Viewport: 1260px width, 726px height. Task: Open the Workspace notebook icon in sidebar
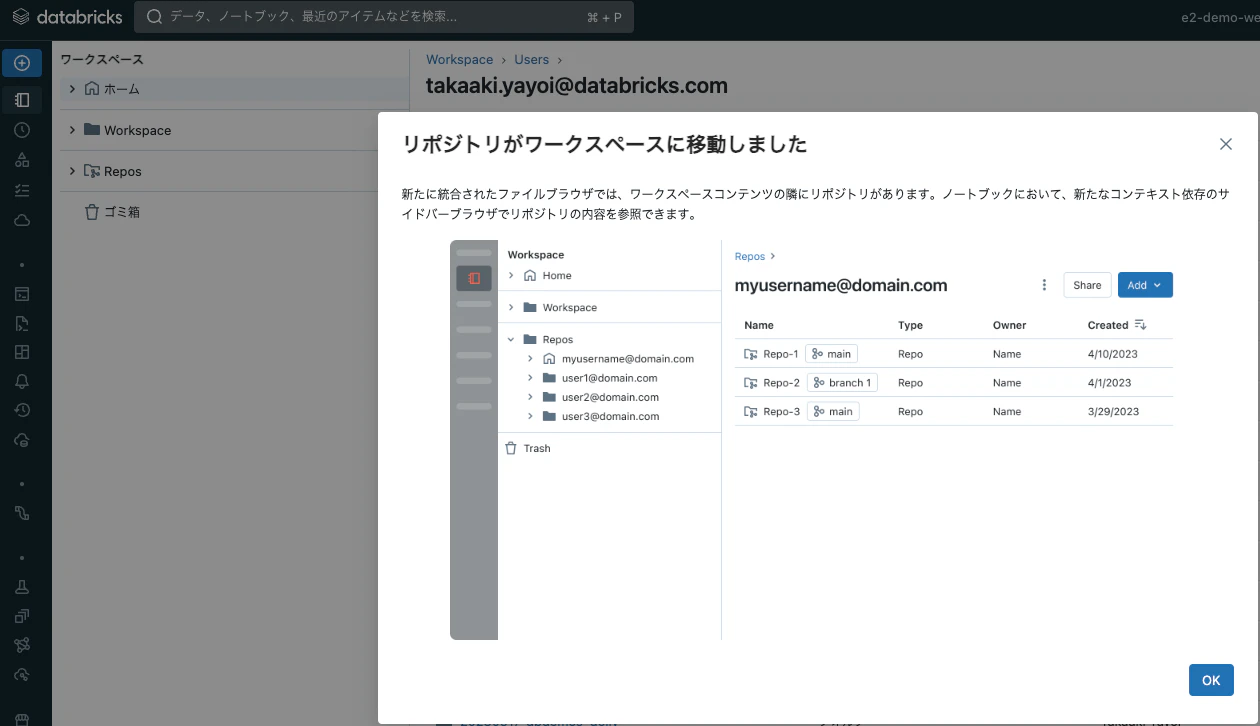[x=22, y=100]
